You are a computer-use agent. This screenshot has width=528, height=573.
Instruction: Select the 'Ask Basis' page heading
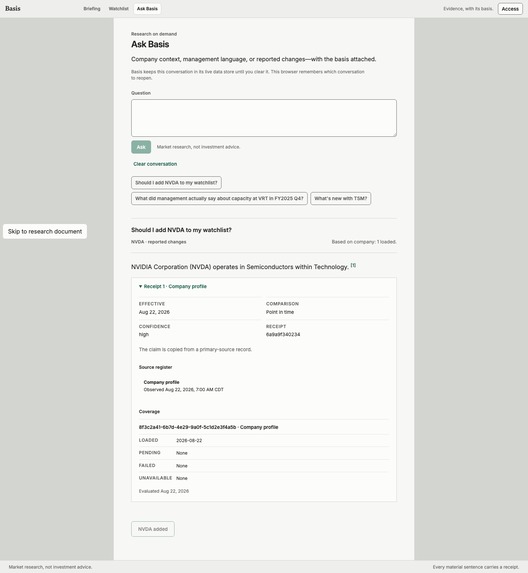point(150,44)
